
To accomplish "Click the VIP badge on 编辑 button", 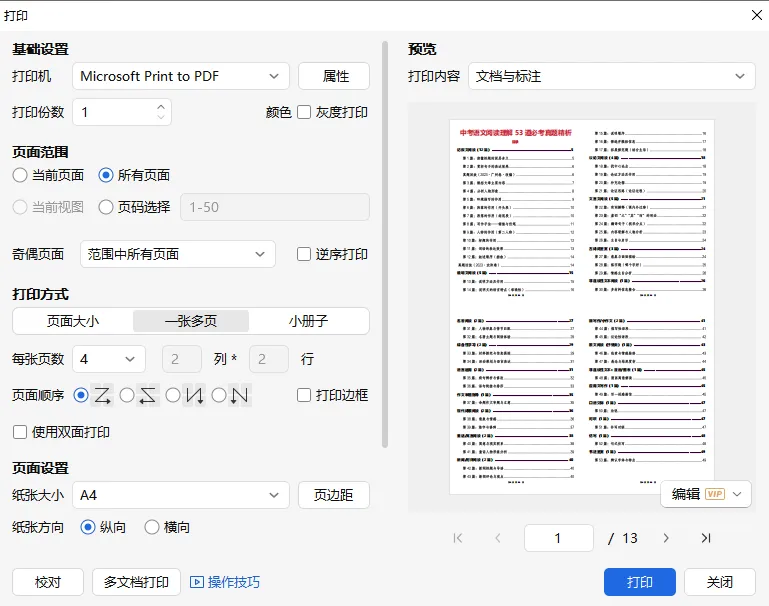I will (715, 494).
